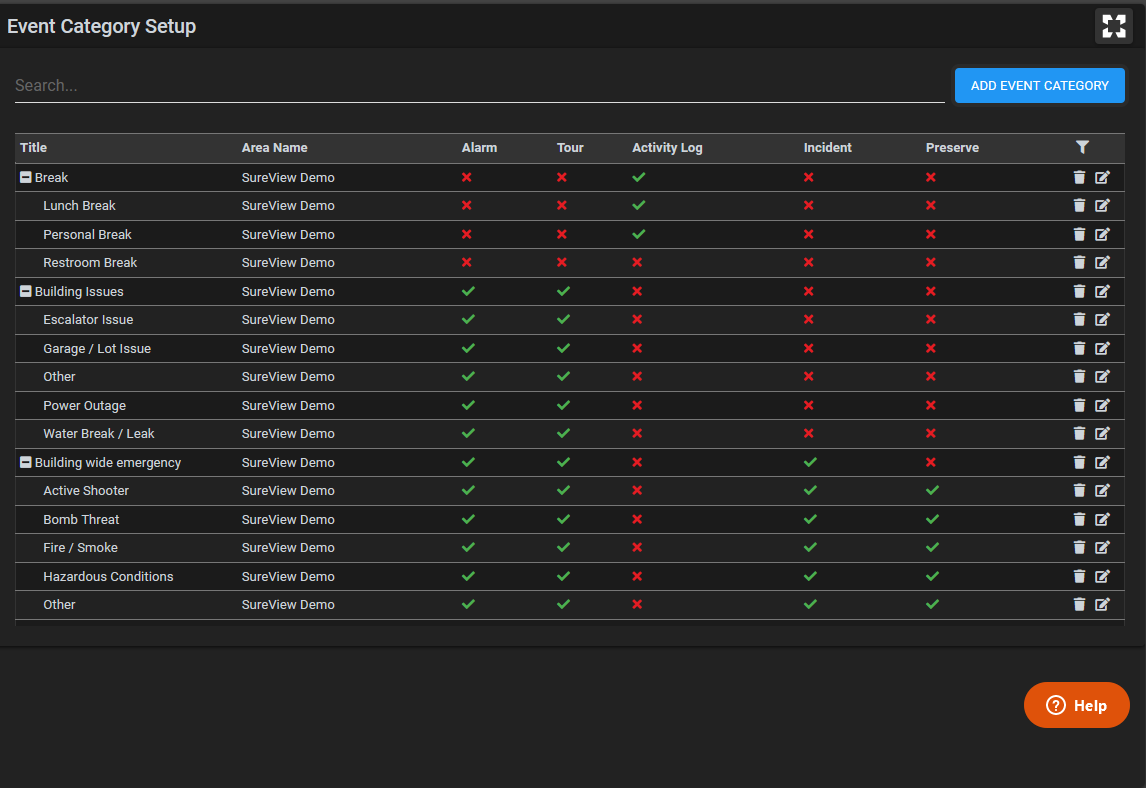The image size is (1146, 788).
Task: Edit the Break category
Action: pos(1102,177)
